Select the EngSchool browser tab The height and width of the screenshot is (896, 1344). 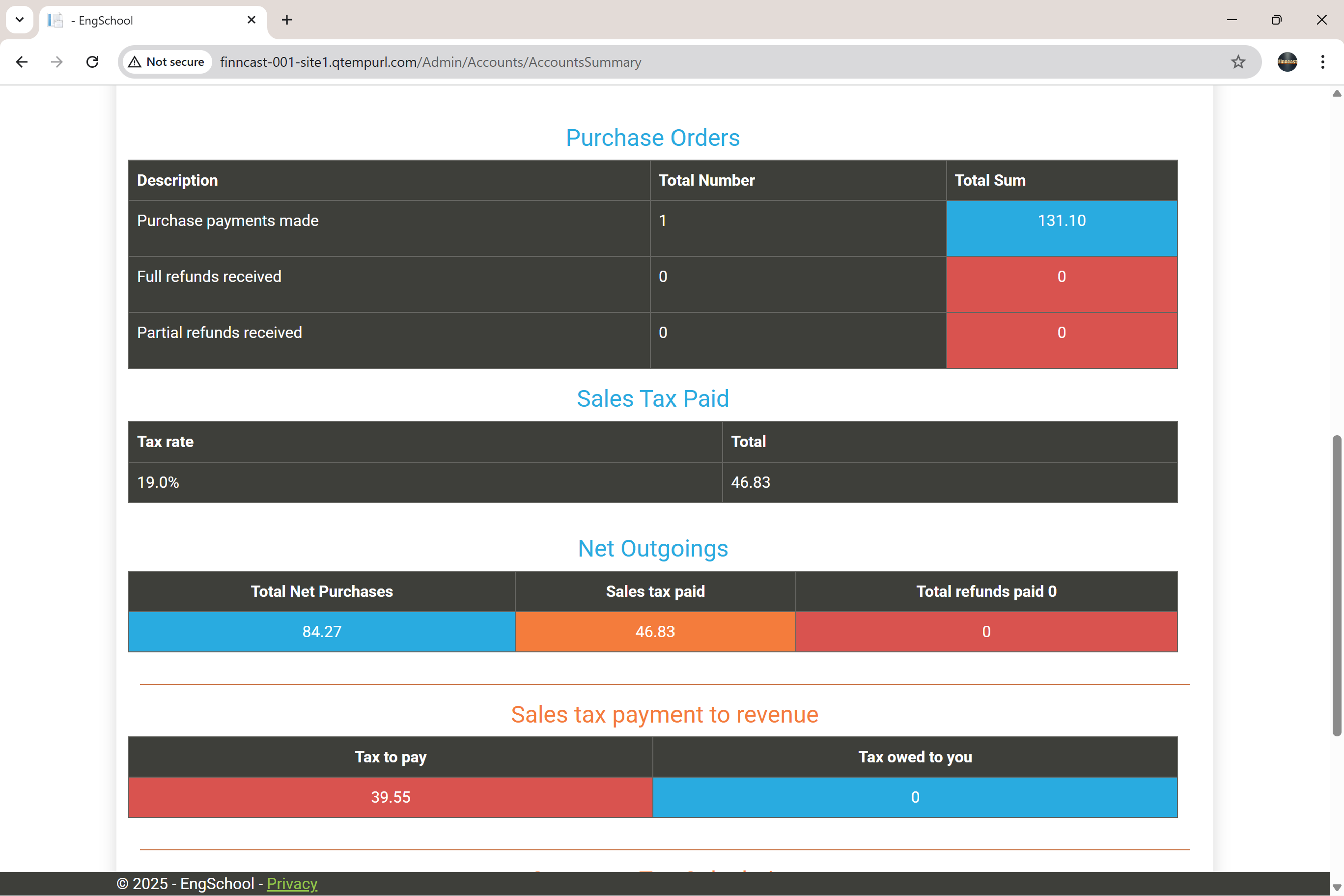(x=143, y=20)
